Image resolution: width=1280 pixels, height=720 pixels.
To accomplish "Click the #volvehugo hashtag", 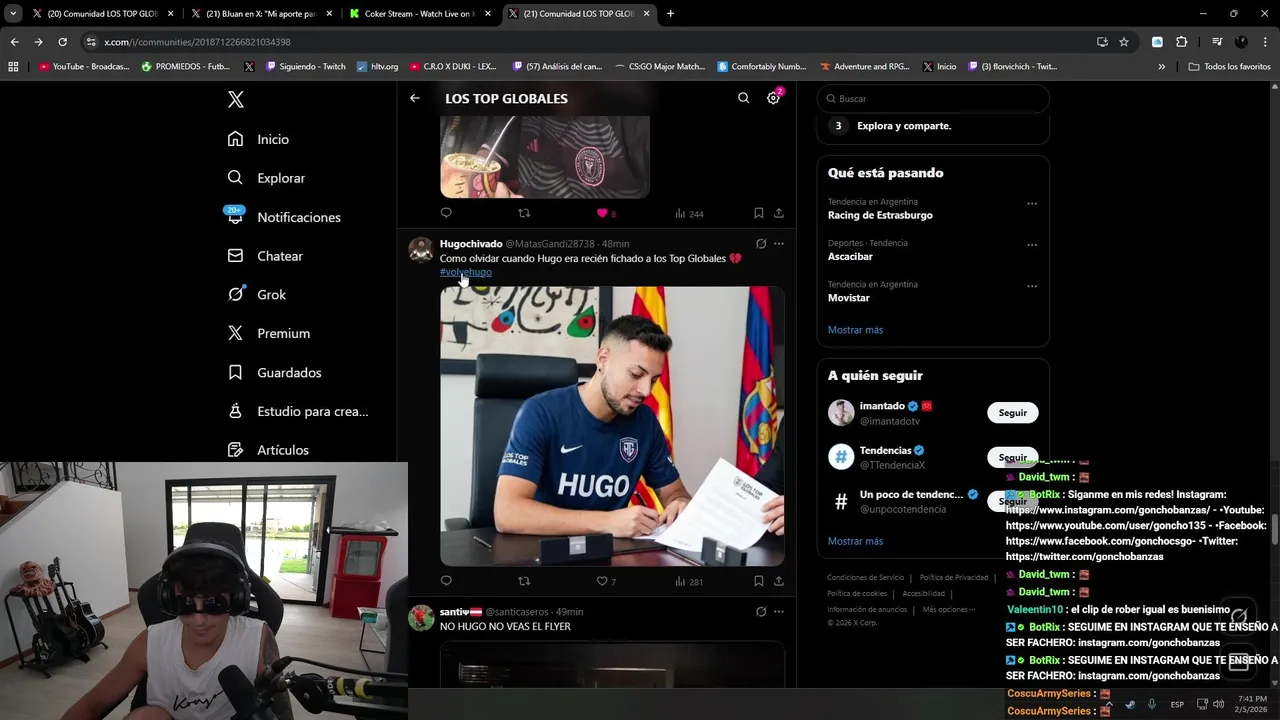I will 466,272.
